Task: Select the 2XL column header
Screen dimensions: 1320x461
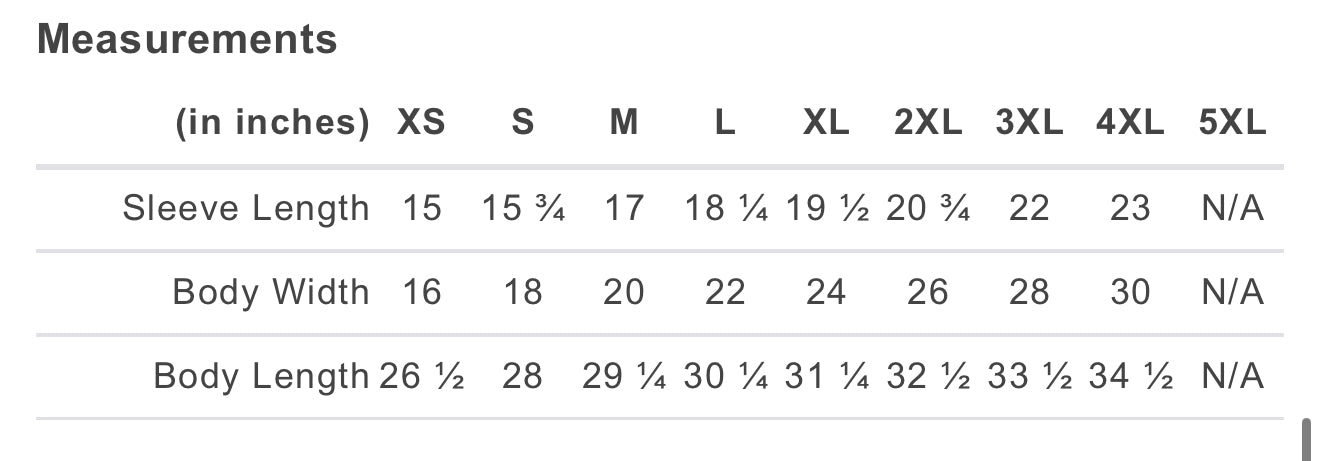Action: [928, 123]
